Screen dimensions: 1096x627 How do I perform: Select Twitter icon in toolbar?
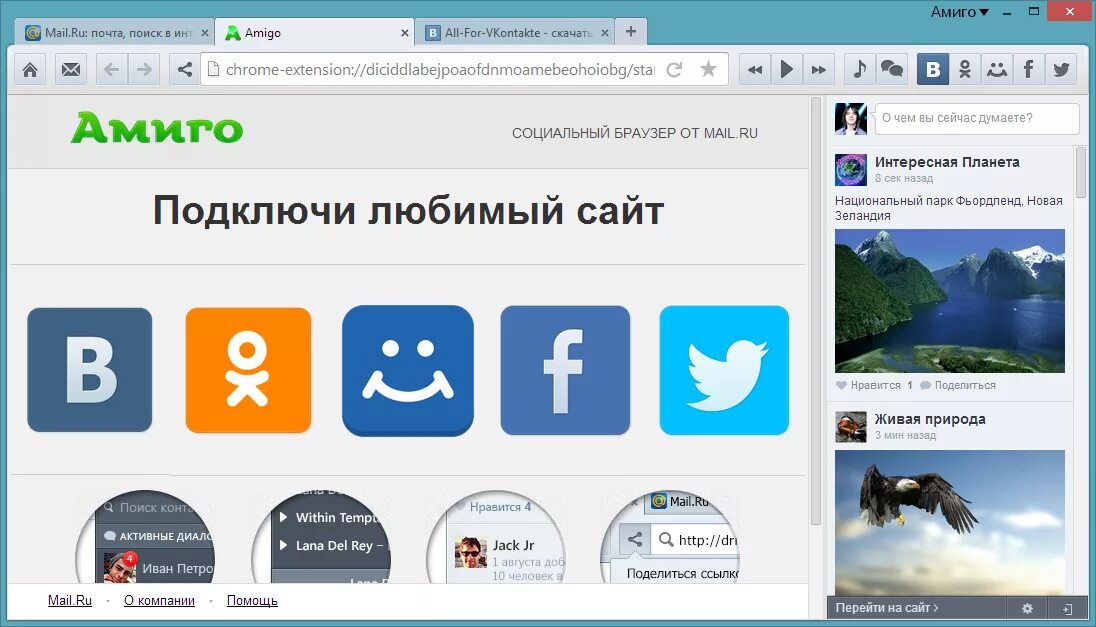click(x=1061, y=69)
